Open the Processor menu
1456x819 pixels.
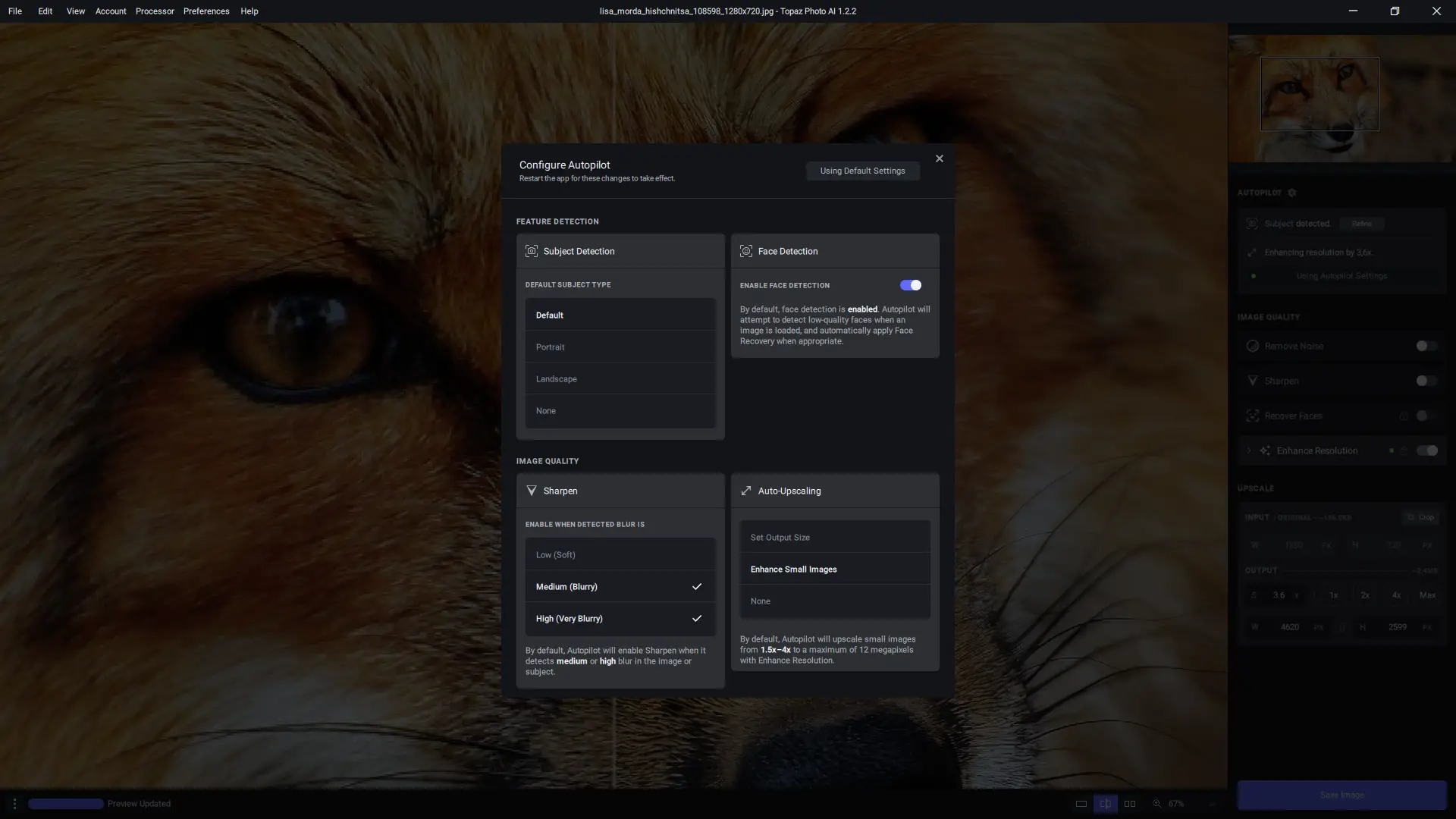pos(155,11)
